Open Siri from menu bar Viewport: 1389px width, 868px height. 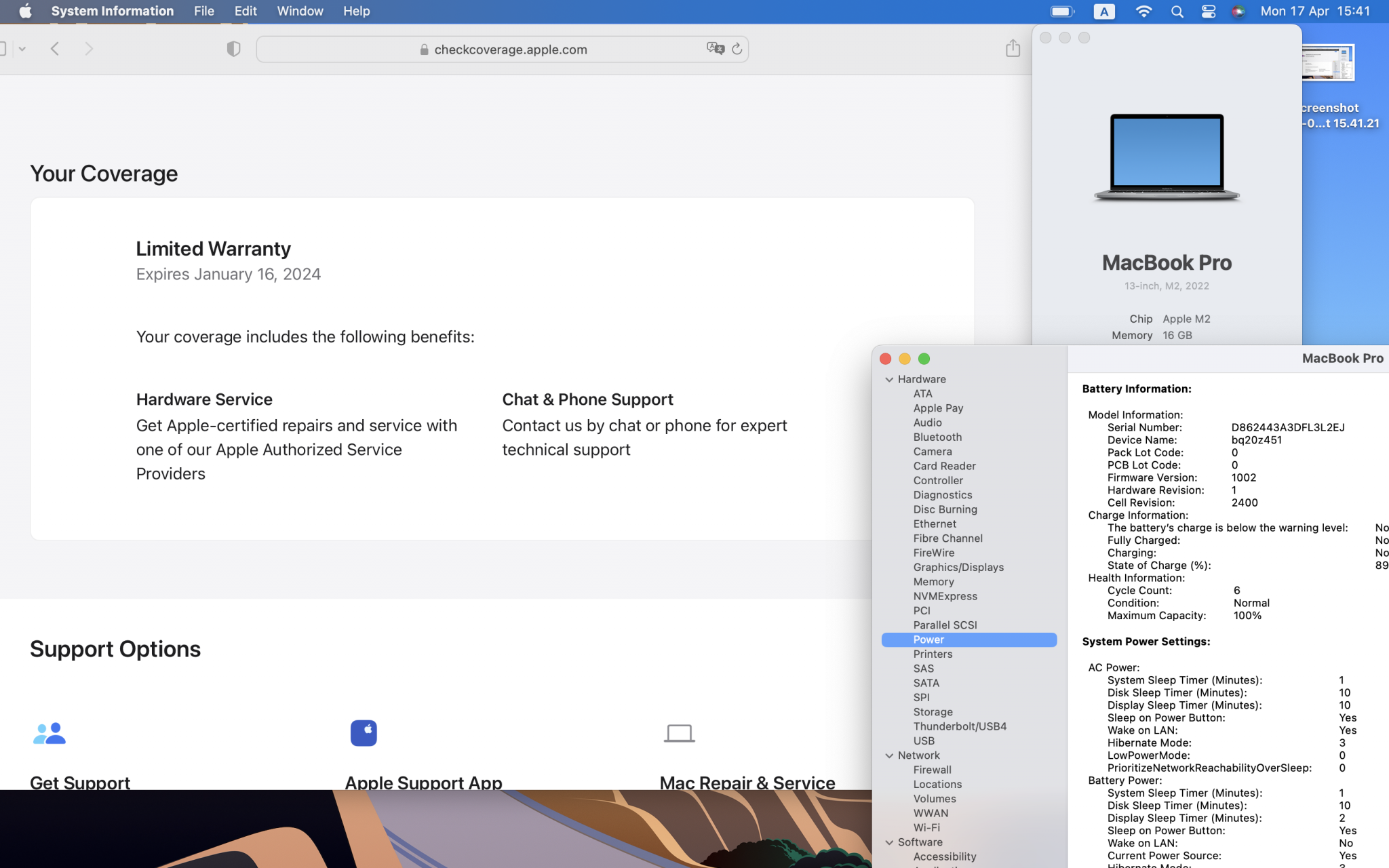[x=1238, y=12]
